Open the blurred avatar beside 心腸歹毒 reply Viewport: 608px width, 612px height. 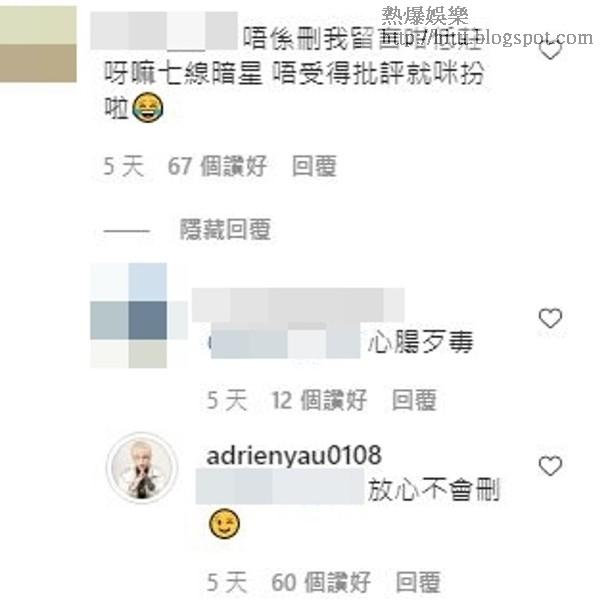pos(138,315)
